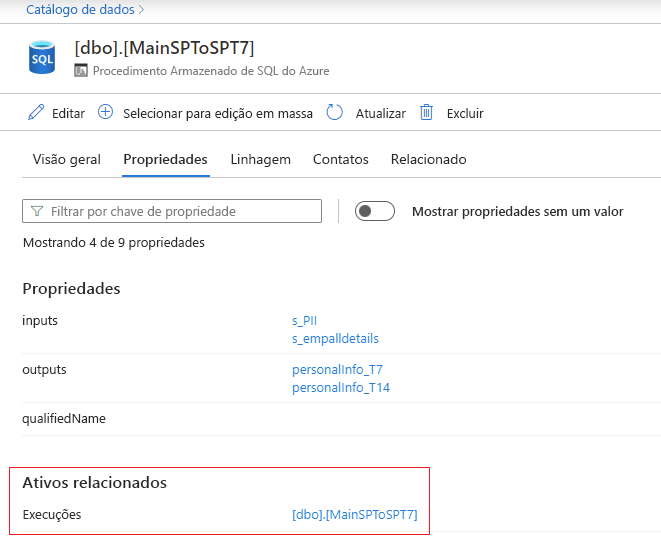The image size is (661, 539).
Task: Open the Relacionado tab
Action: click(428, 159)
